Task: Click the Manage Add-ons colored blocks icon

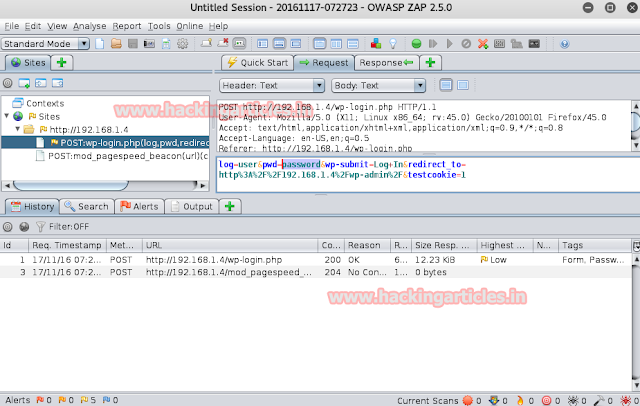Action: coord(376,44)
